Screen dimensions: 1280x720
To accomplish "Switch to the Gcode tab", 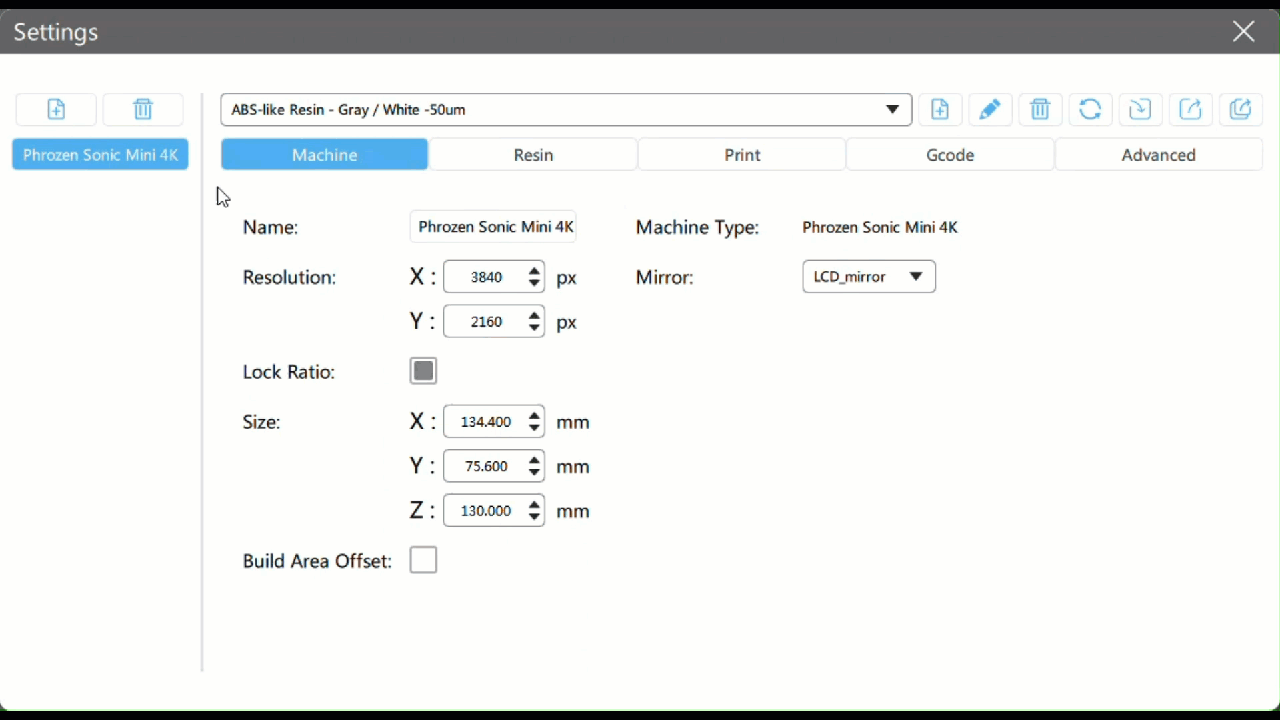I will [x=949, y=155].
